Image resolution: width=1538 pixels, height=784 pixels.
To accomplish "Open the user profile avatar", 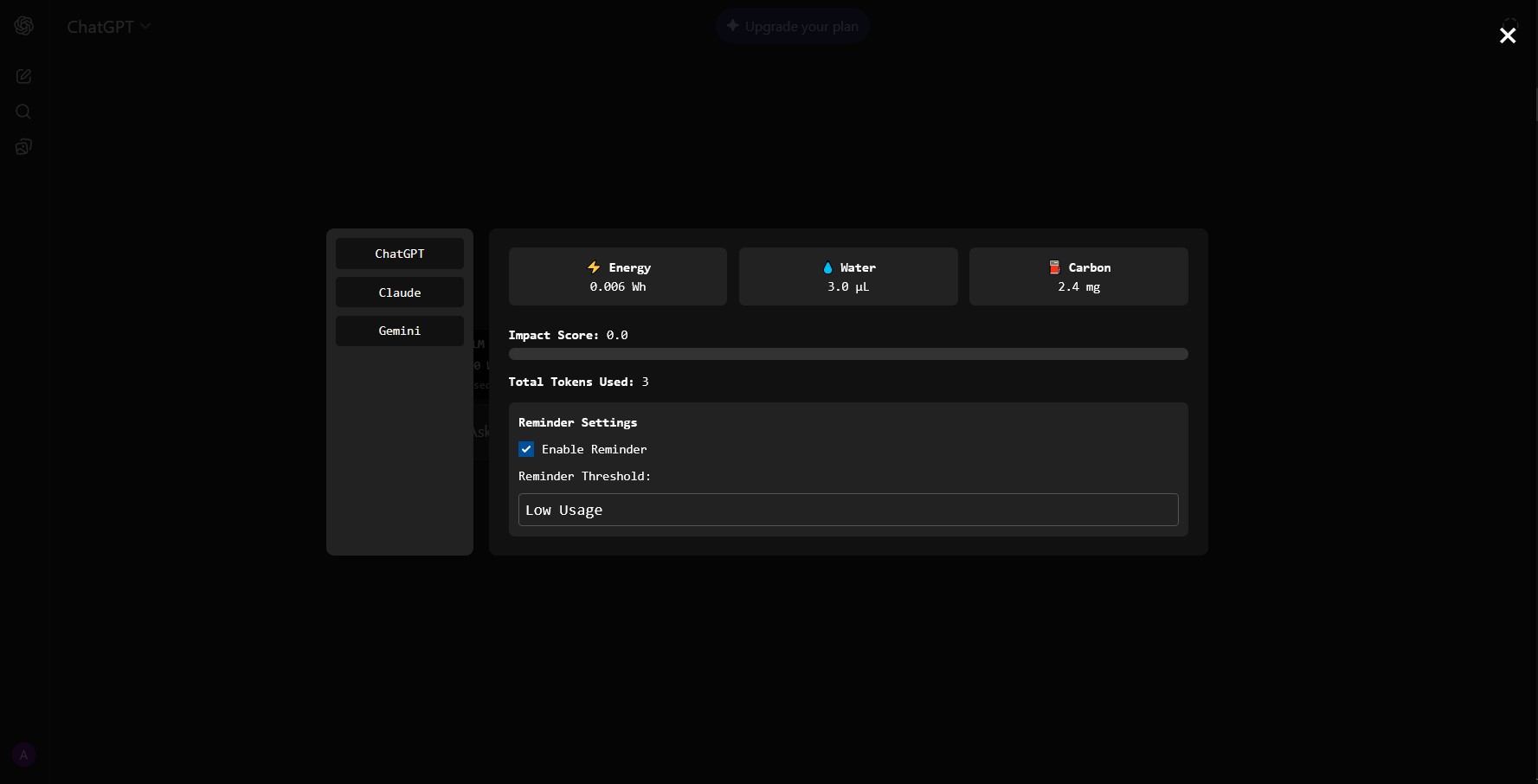I will (x=24, y=755).
